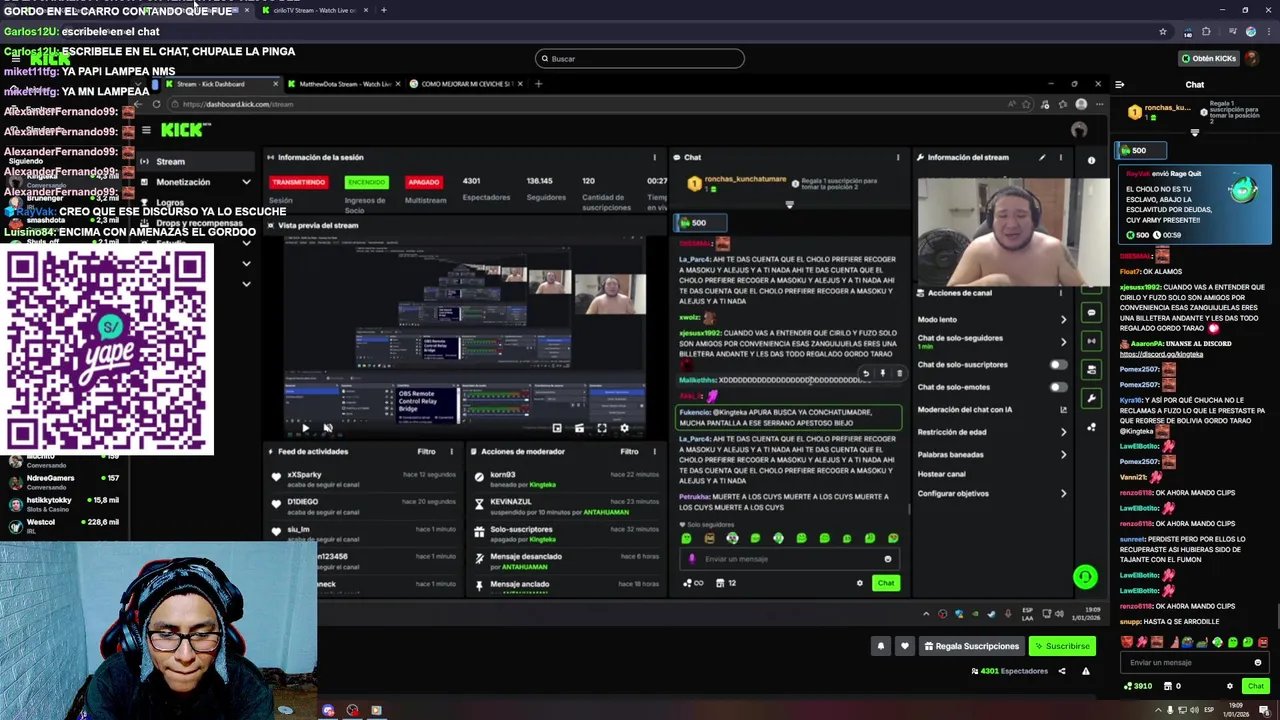Play the stream preview video
This screenshot has height=720, width=1280.
(x=305, y=428)
